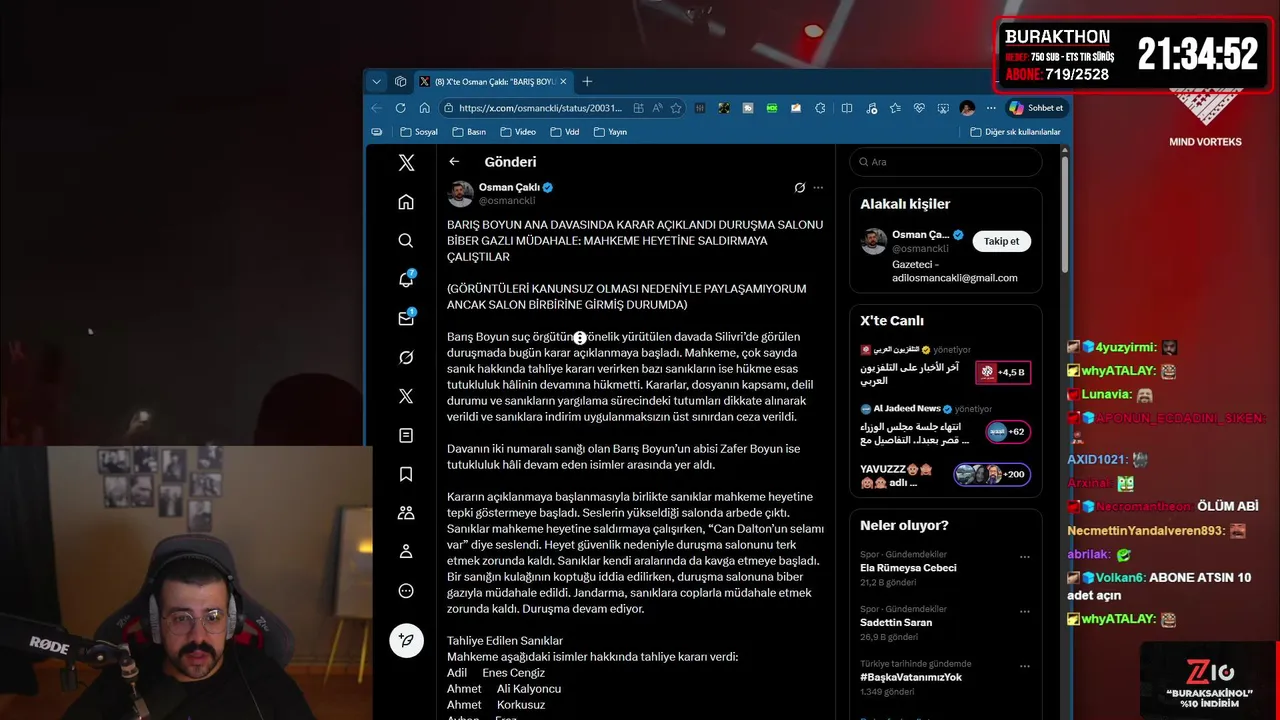Open the browser Extensions puzzle icon
The image size is (1280, 720).
[821, 108]
